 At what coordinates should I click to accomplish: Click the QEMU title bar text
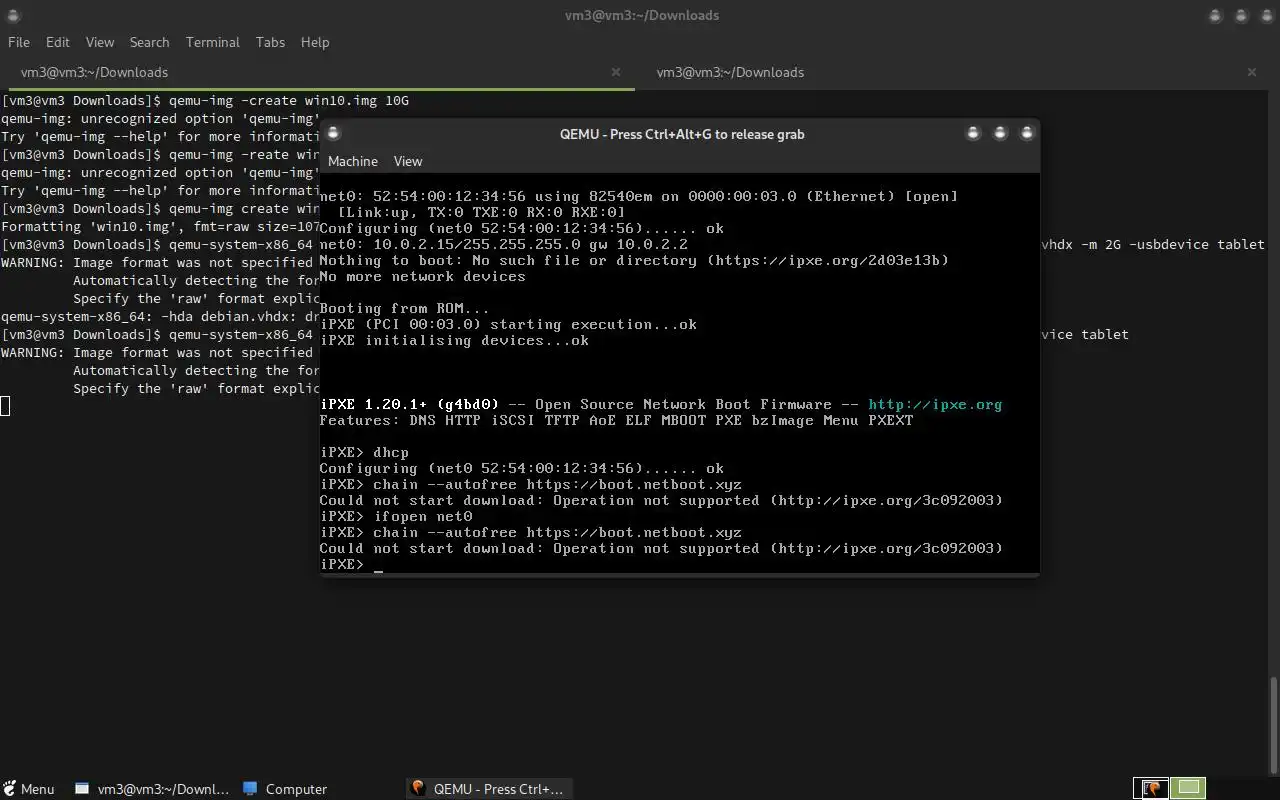point(682,134)
